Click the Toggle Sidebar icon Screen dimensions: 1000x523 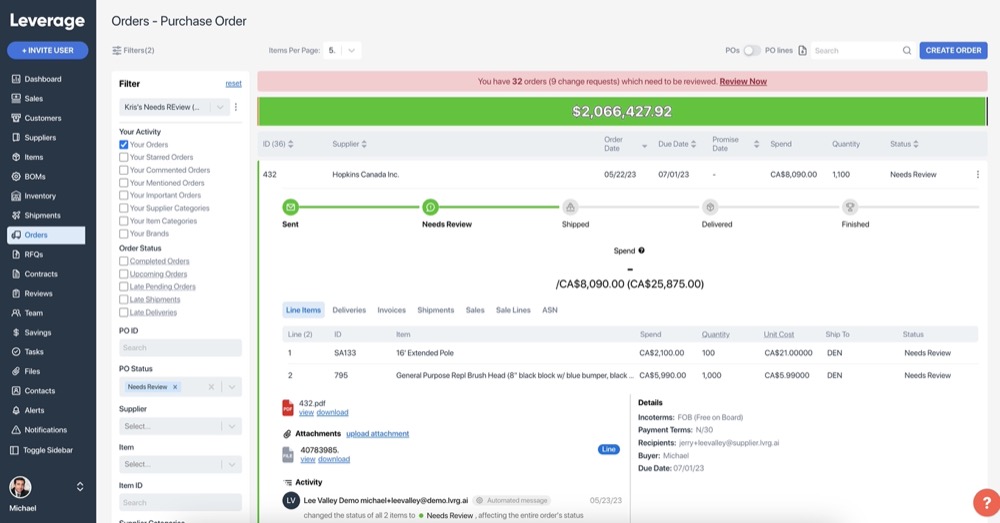15,450
